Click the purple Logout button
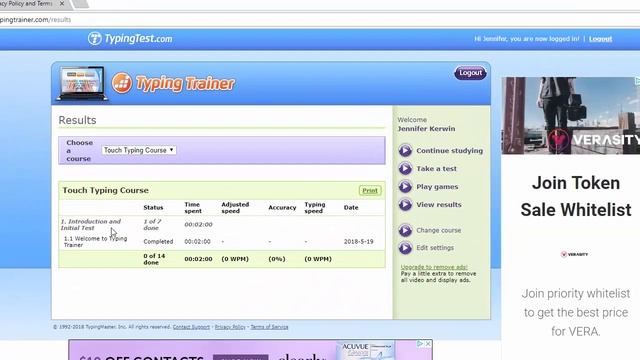 click(470, 73)
